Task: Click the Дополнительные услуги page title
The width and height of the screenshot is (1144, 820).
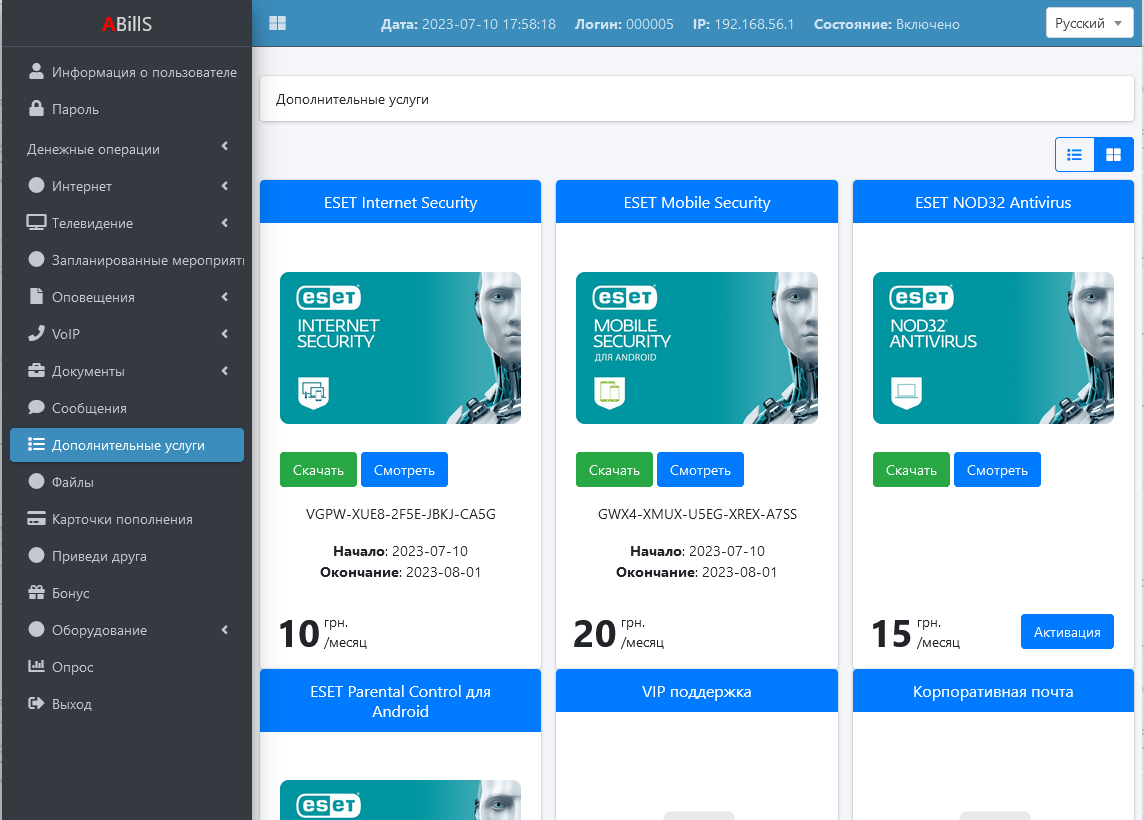Action: [352, 99]
